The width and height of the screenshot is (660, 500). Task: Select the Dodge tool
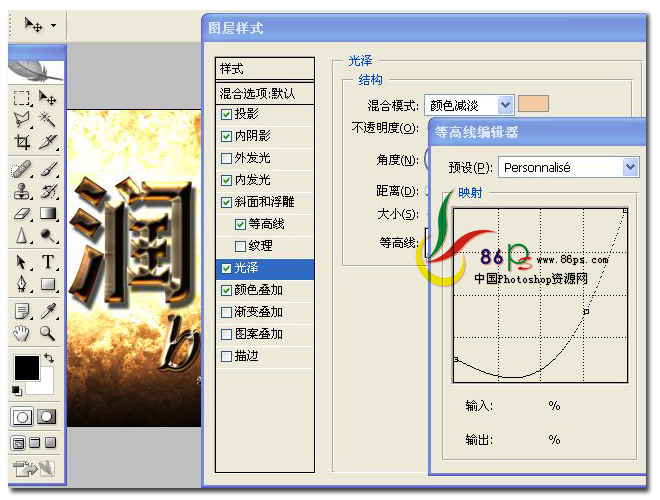tap(48, 236)
